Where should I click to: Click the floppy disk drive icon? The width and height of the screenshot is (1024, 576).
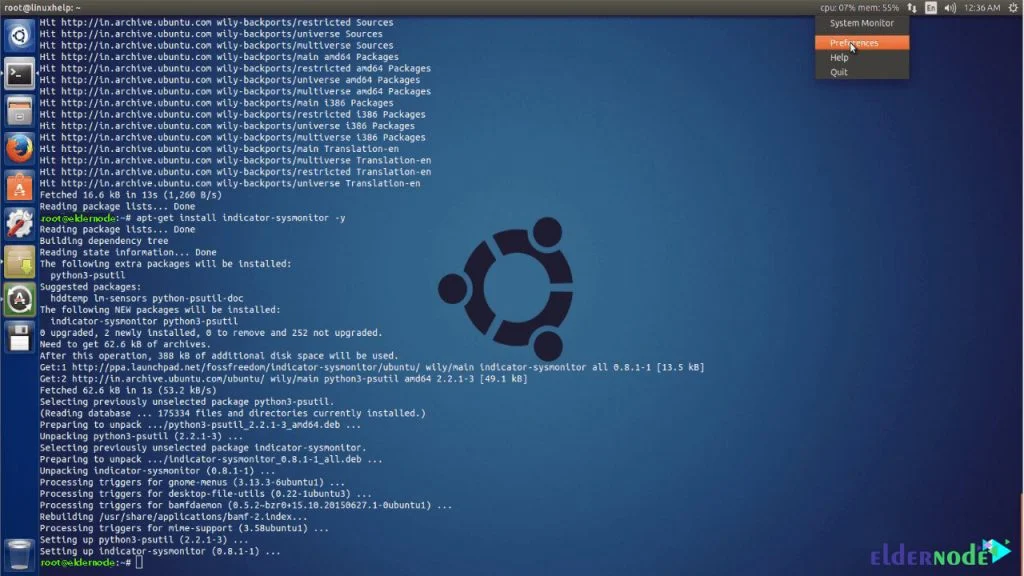point(19,336)
